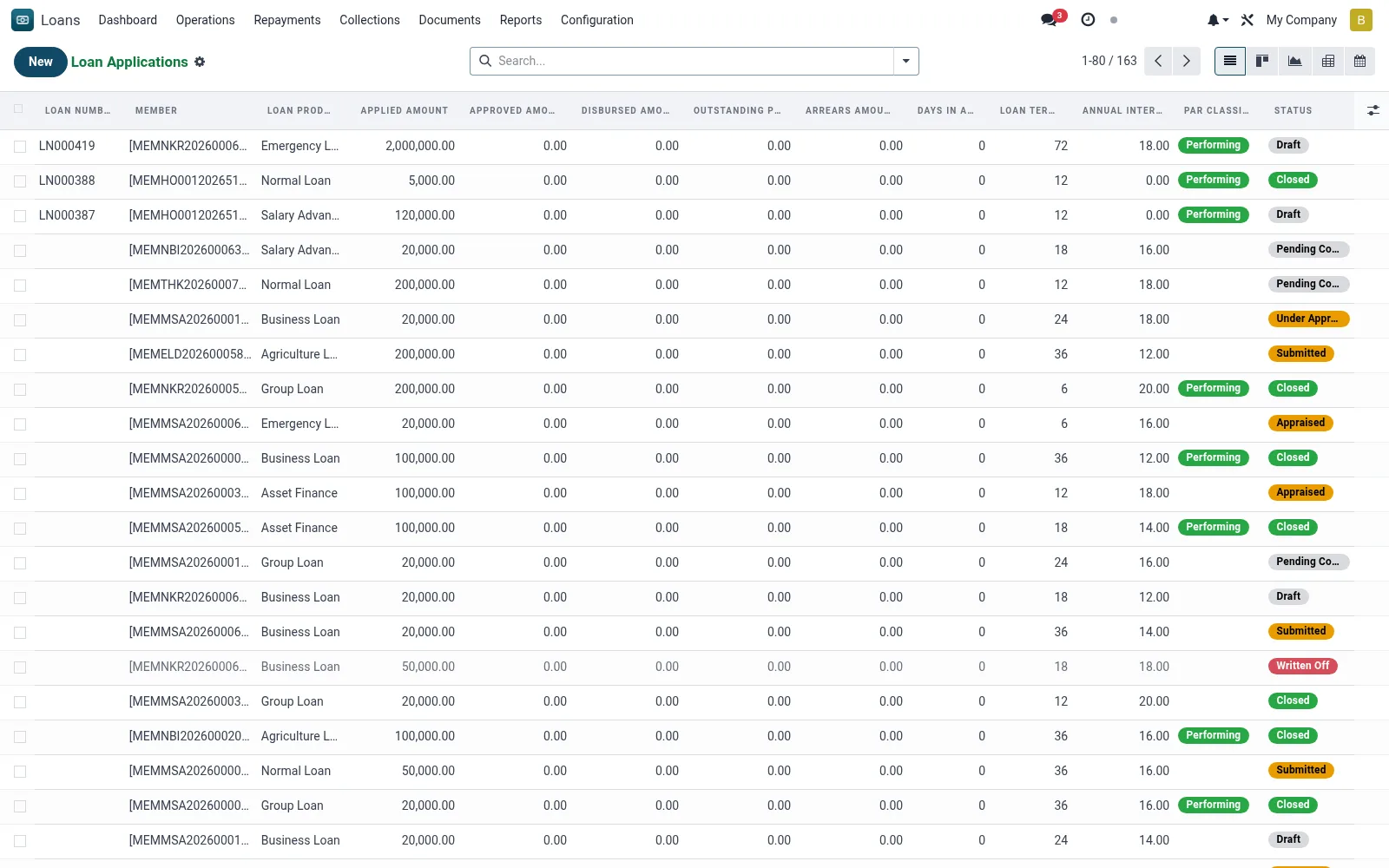Sort by the Applied Amount column

(x=405, y=110)
